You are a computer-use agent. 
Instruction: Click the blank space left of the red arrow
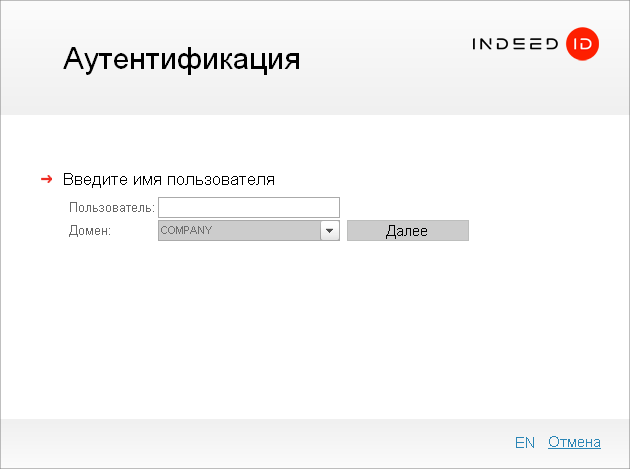tap(20, 179)
